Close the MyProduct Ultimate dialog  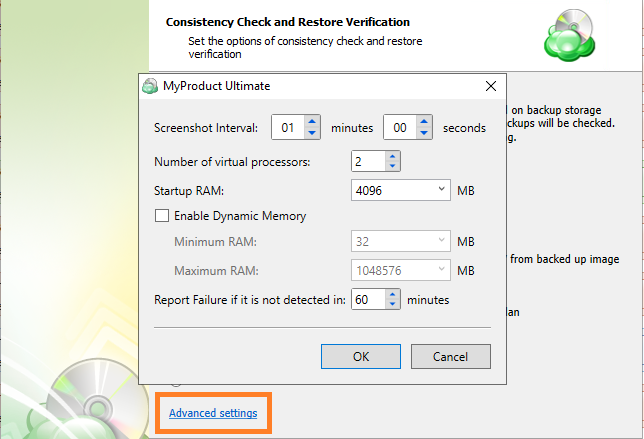[490, 86]
